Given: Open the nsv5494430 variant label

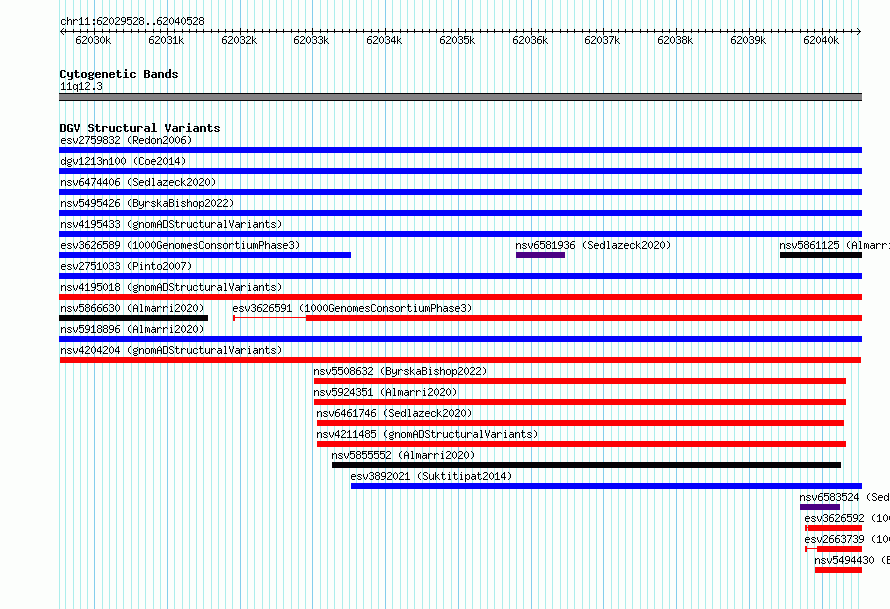Looking at the screenshot, I should pyautogui.click(x=852, y=560).
